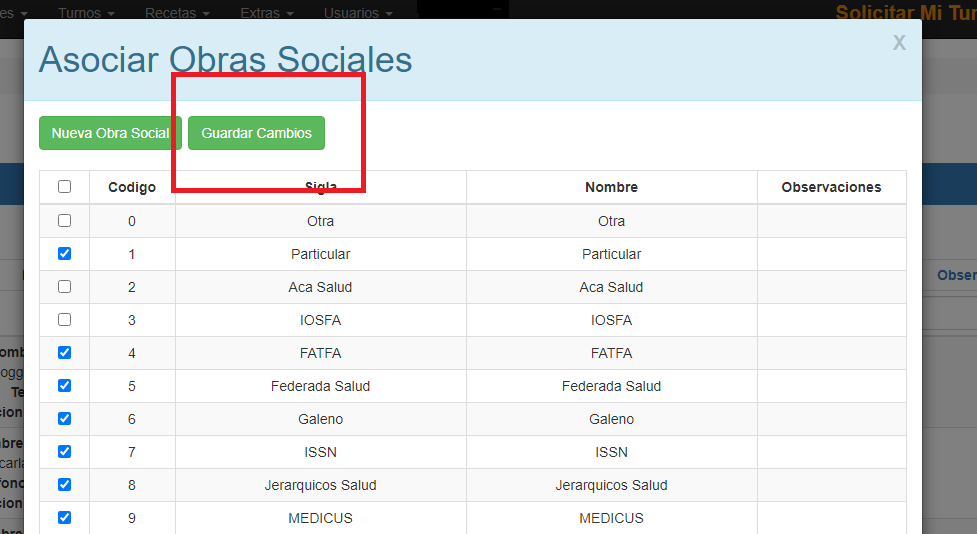Save changes with Guardar Cambios button

256,133
